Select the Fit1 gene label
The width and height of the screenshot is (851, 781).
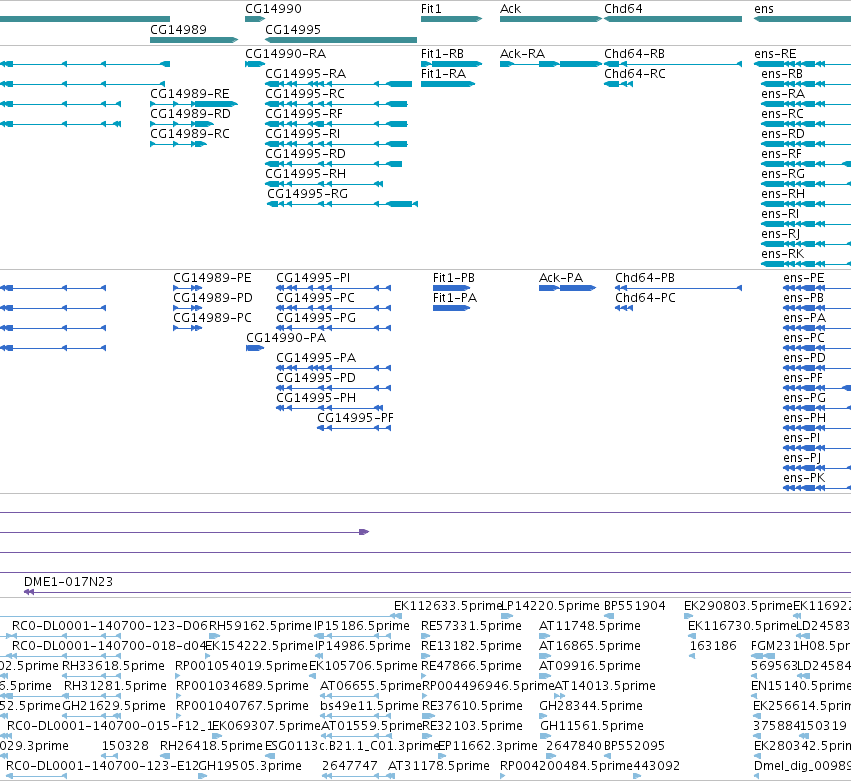click(x=431, y=9)
